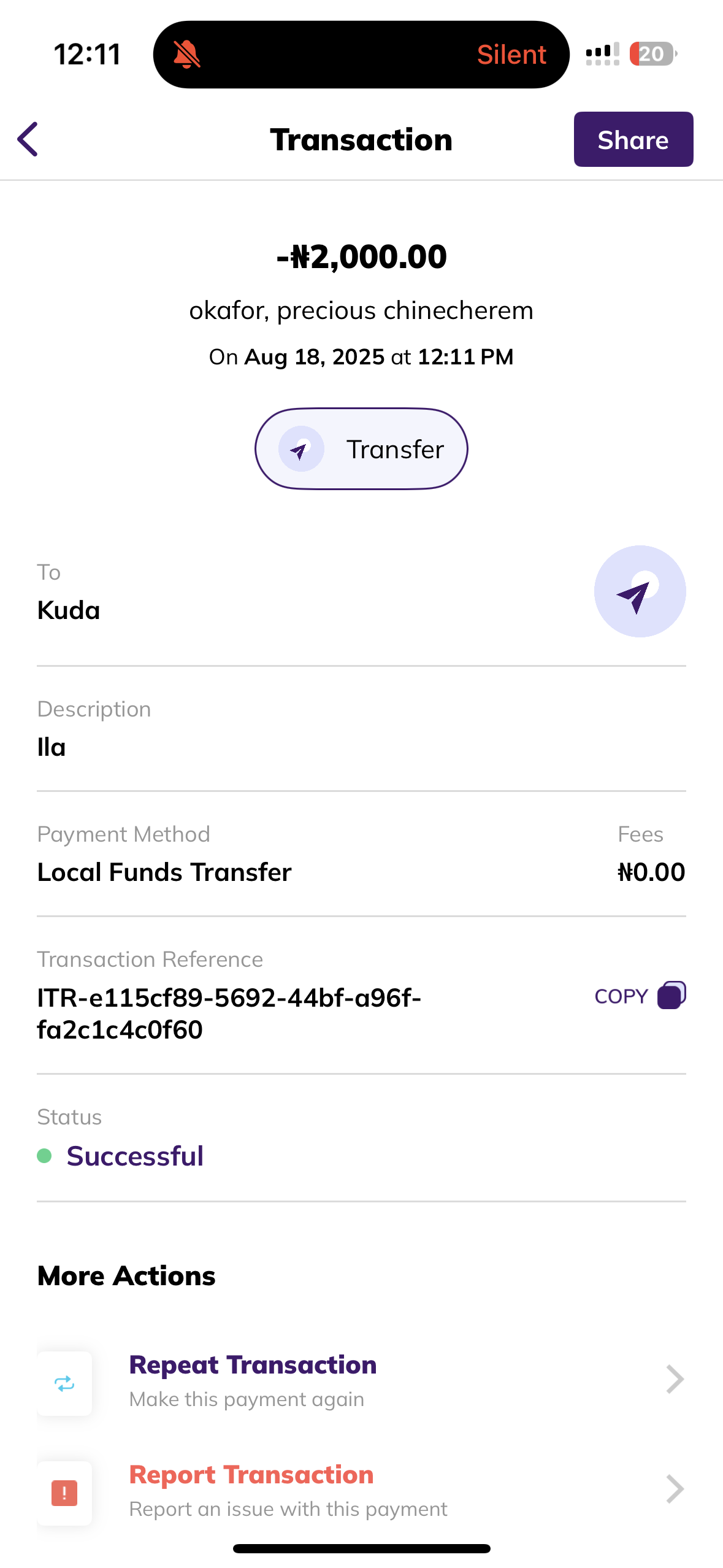Screen dimensions: 723x1568
Task: Tap the -₦2,000.00 amount
Action: point(361,256)
